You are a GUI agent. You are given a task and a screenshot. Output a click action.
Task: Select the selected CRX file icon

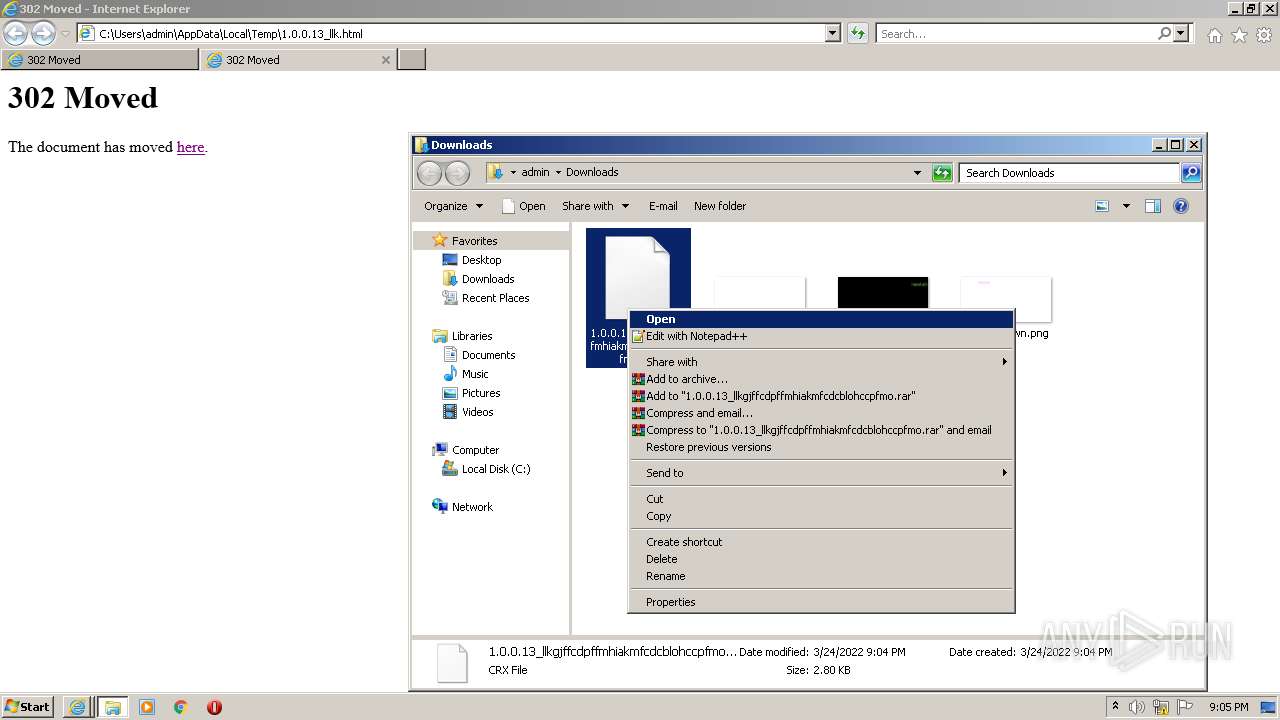click(638, 277)
